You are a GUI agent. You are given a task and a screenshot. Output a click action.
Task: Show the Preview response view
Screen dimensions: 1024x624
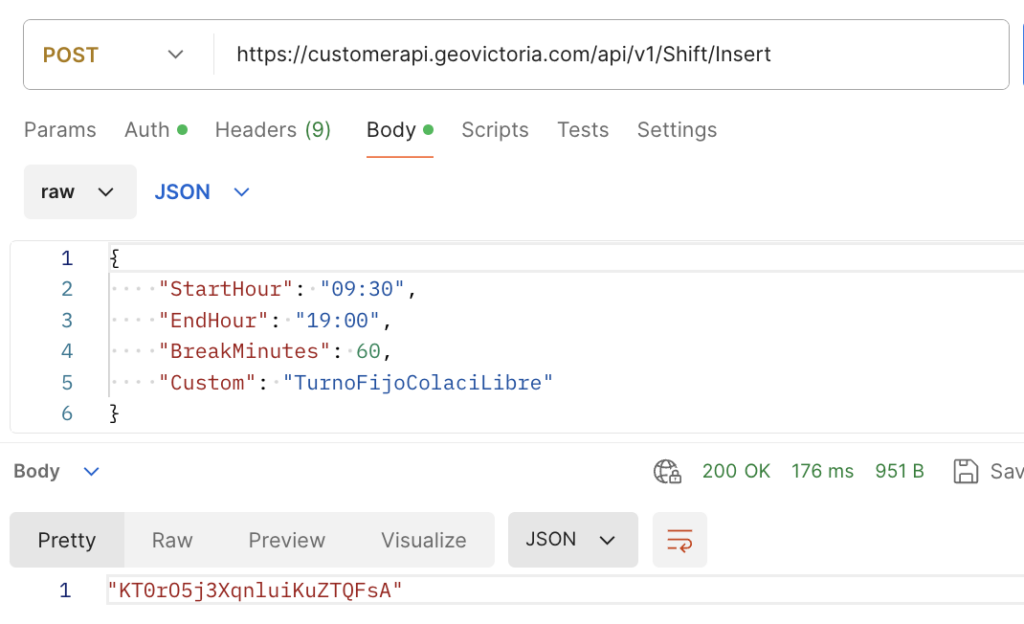click(x=287, y=540)
